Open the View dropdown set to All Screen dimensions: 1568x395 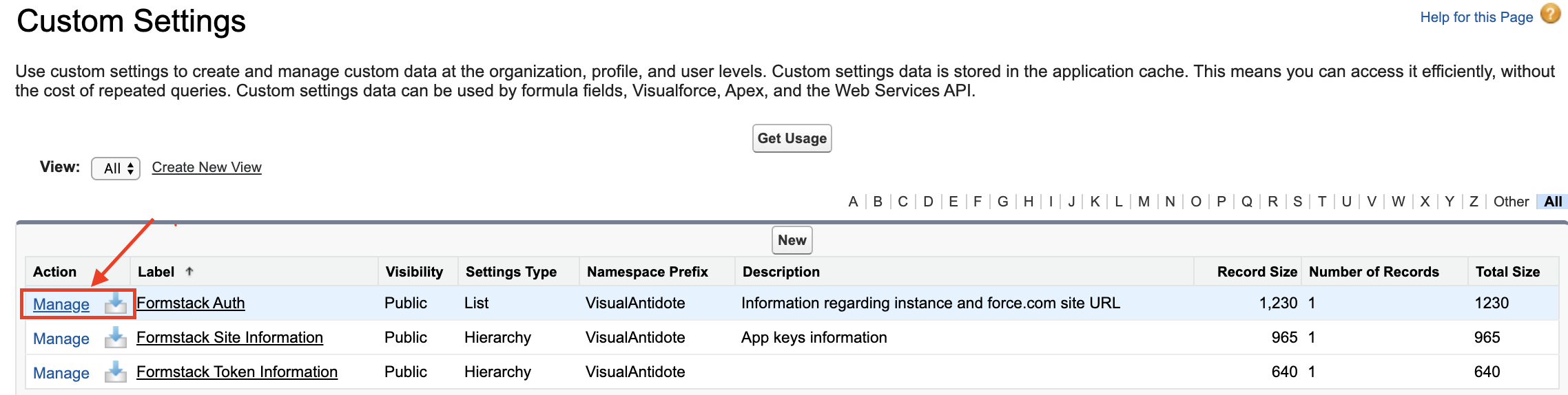pyautogui.click(x=116, y=169)
